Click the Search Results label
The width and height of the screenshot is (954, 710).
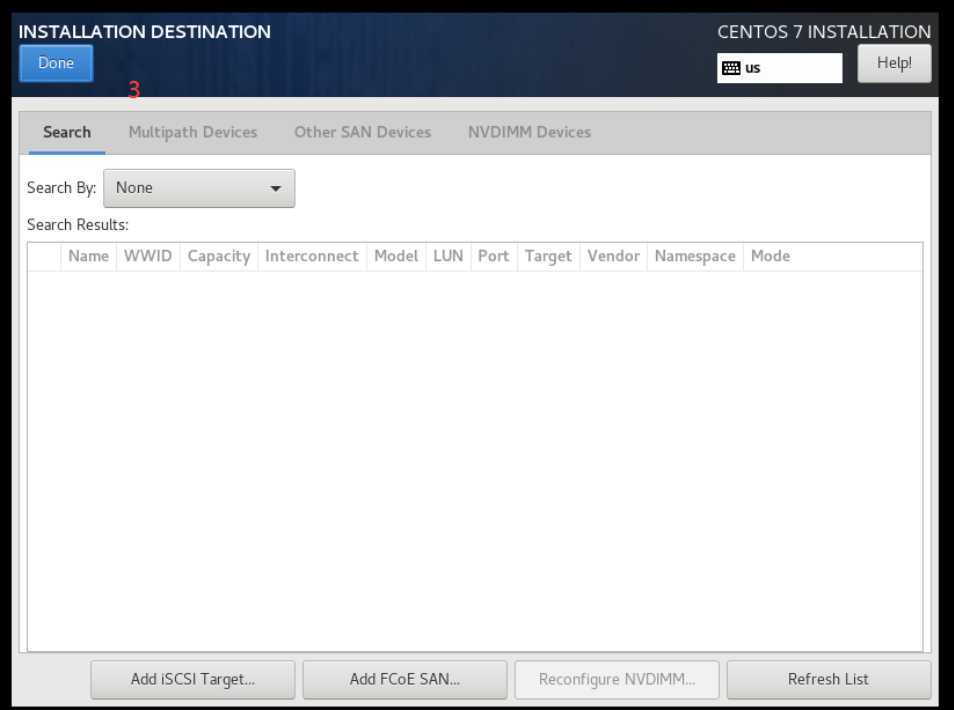(78, 225)
